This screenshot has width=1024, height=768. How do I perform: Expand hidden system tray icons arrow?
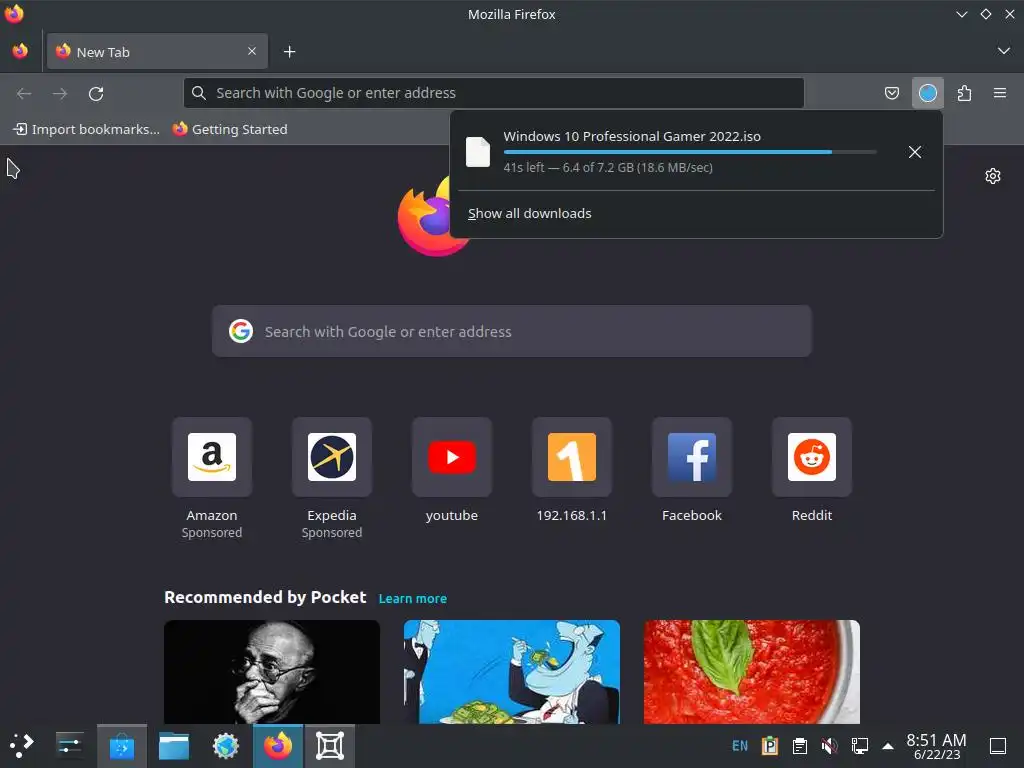tap(888, 746)
